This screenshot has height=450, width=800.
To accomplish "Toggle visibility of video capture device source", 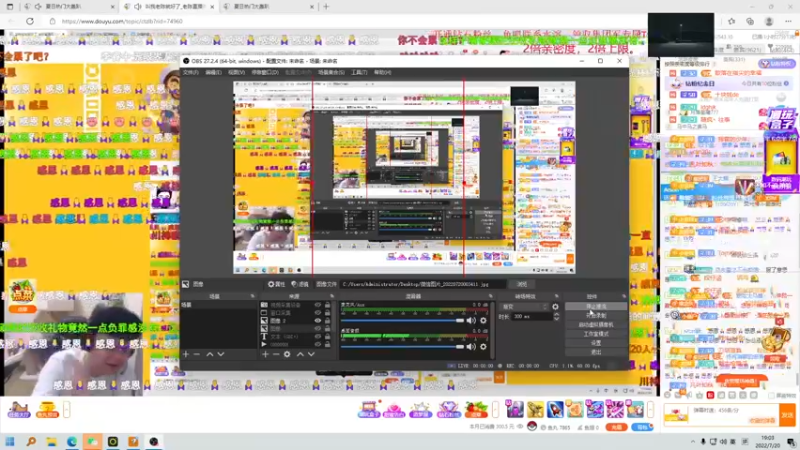I will (318, 305).
